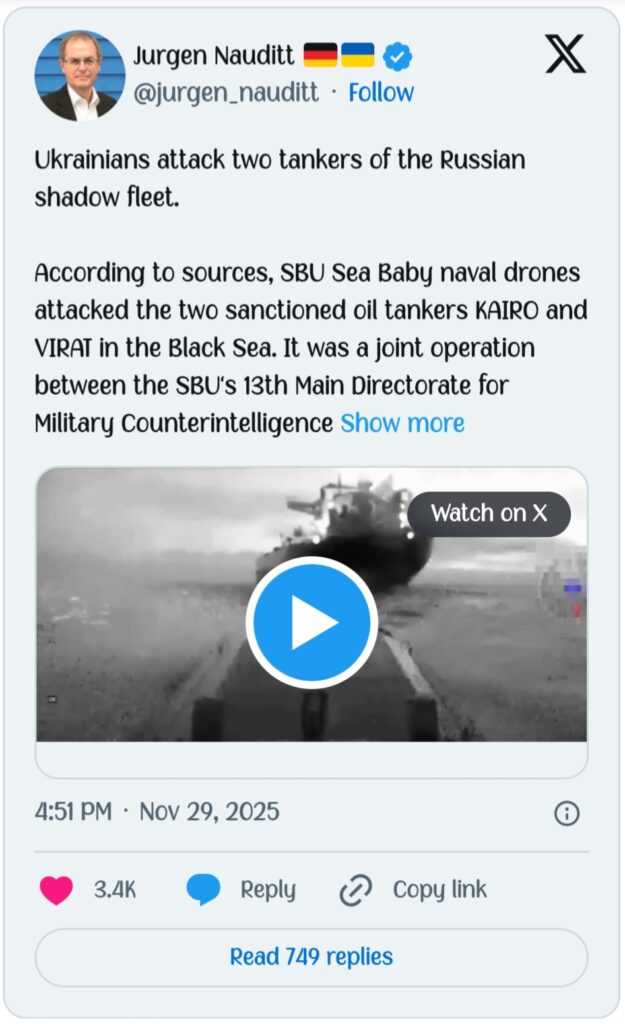Screen dimensions: 625x1024
Task: Follow the jurgen_nauditt account
Action: pyautogui.click(x=380, y=93)
